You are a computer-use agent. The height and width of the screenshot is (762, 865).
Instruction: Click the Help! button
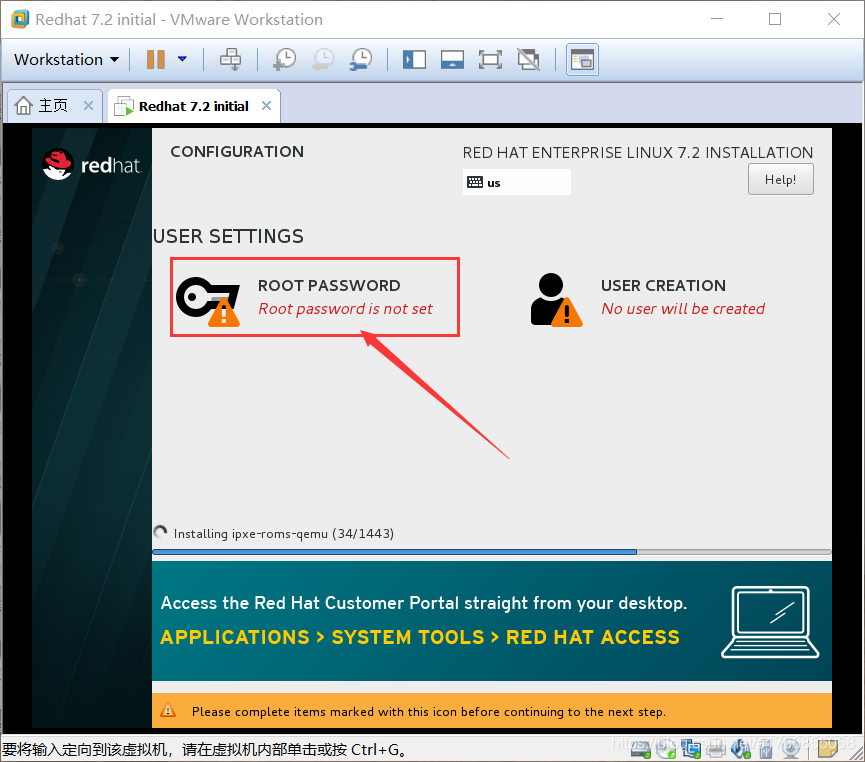[781, 179]
